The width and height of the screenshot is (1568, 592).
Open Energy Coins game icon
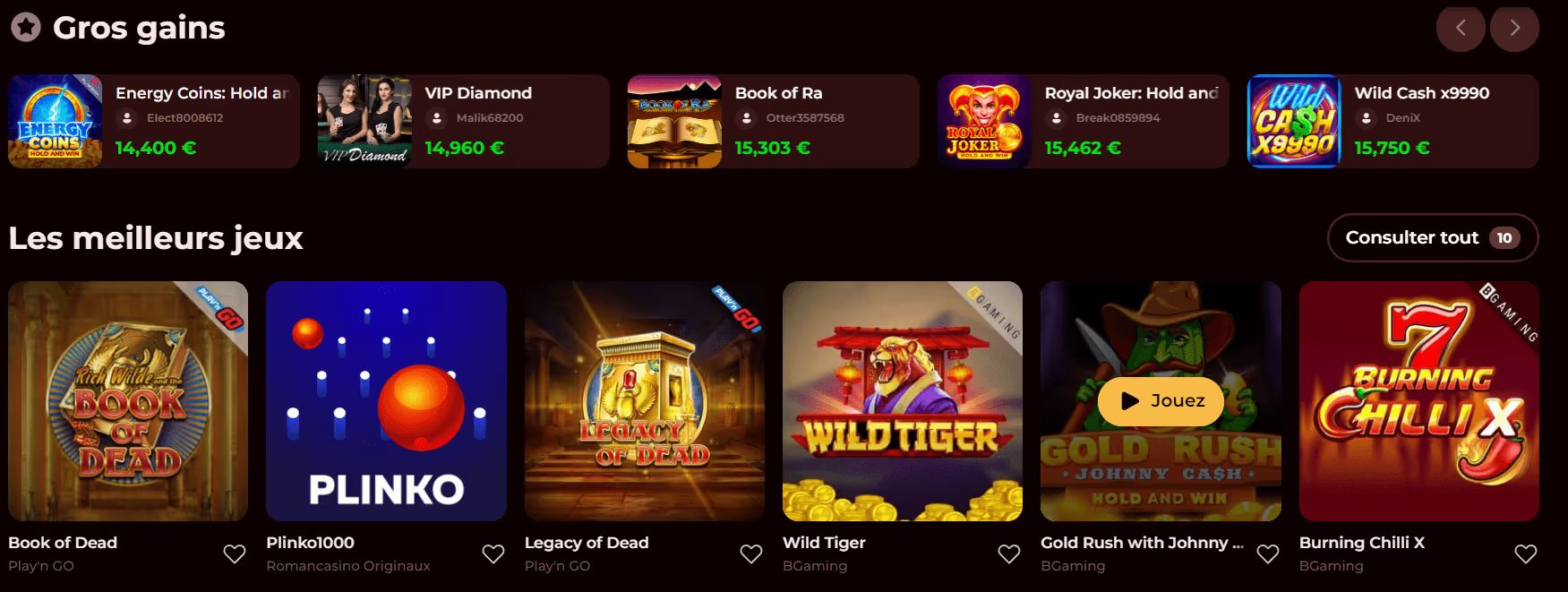(x=56, y=121)
